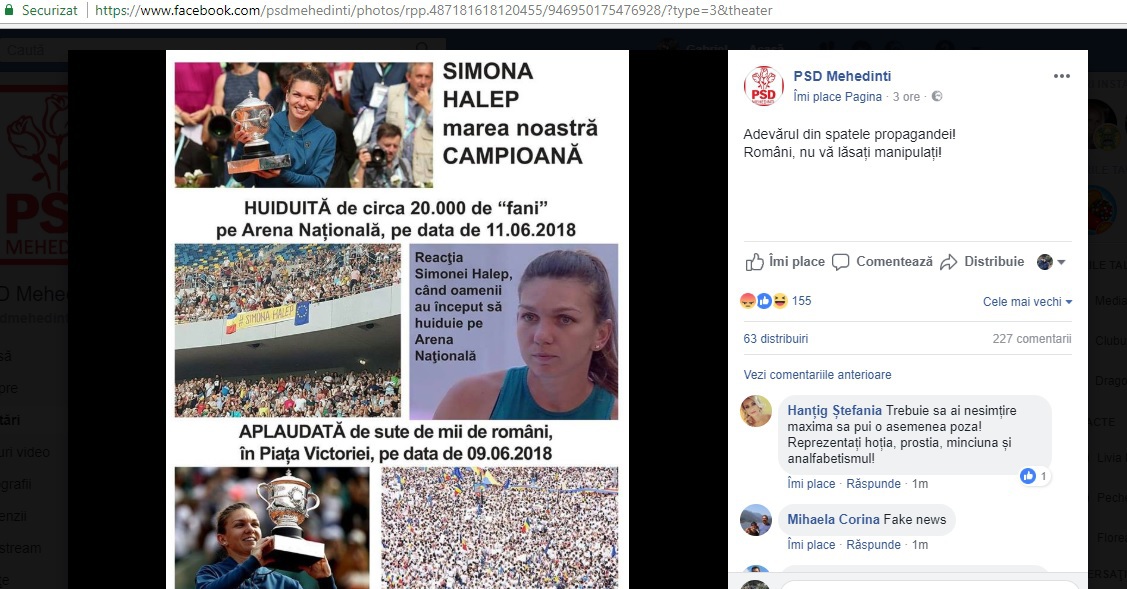Click the Comentează speech bubble icon

840,262
